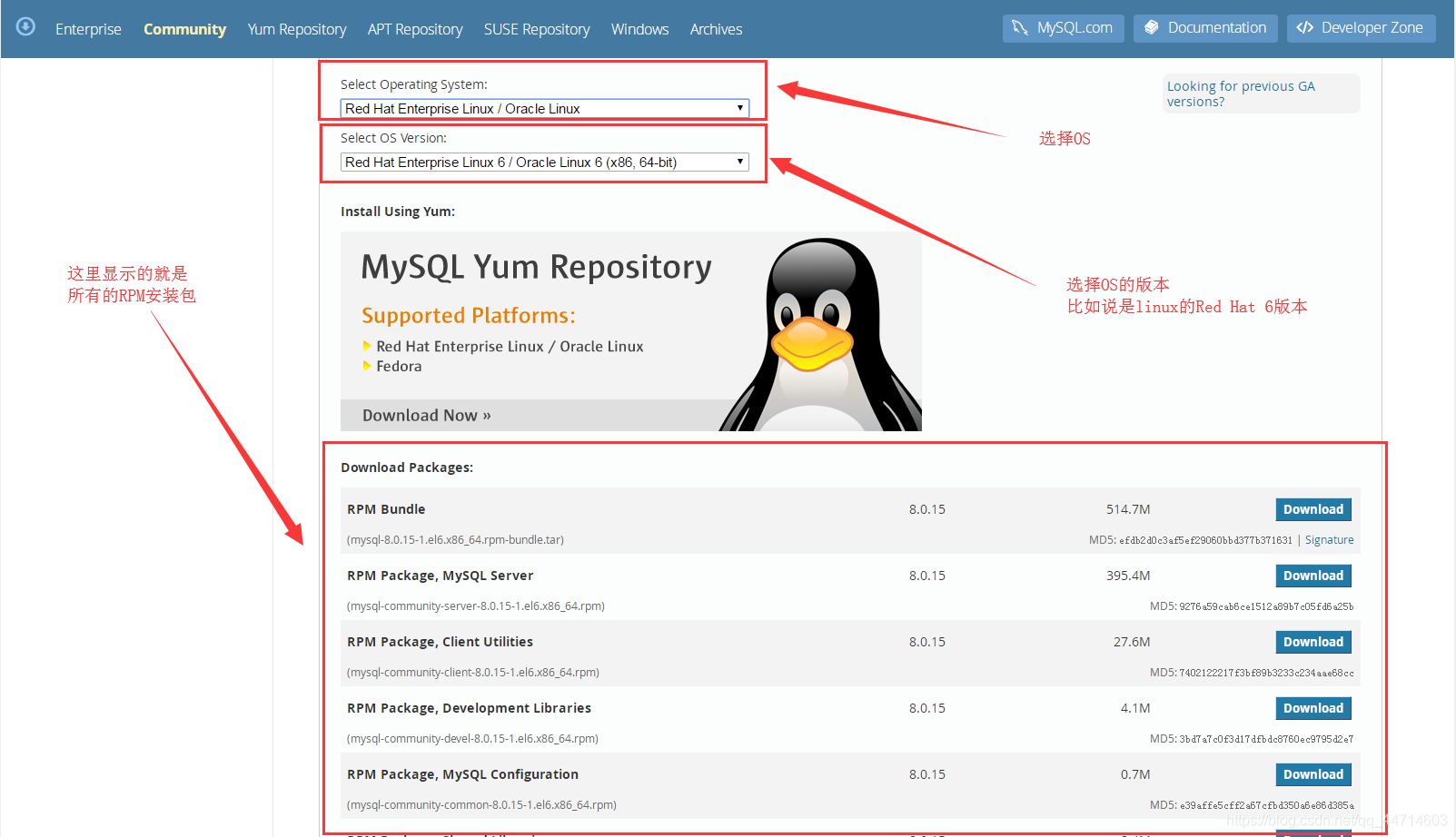1456x837 pixels.
Task: Follow the Looking for previous GA versions link
Action: tap(1241, 94)
